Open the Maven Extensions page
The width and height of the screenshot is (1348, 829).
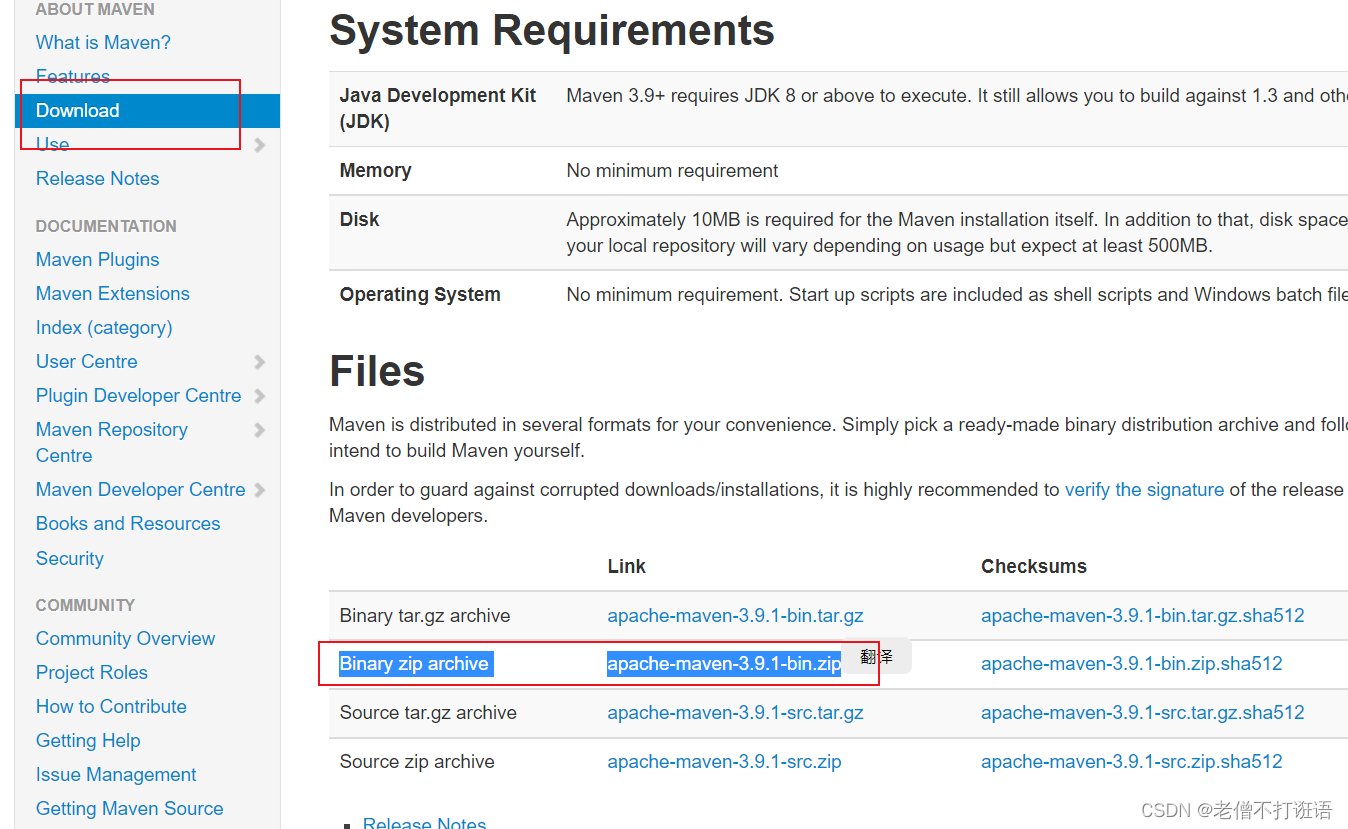tap(112, 293)
